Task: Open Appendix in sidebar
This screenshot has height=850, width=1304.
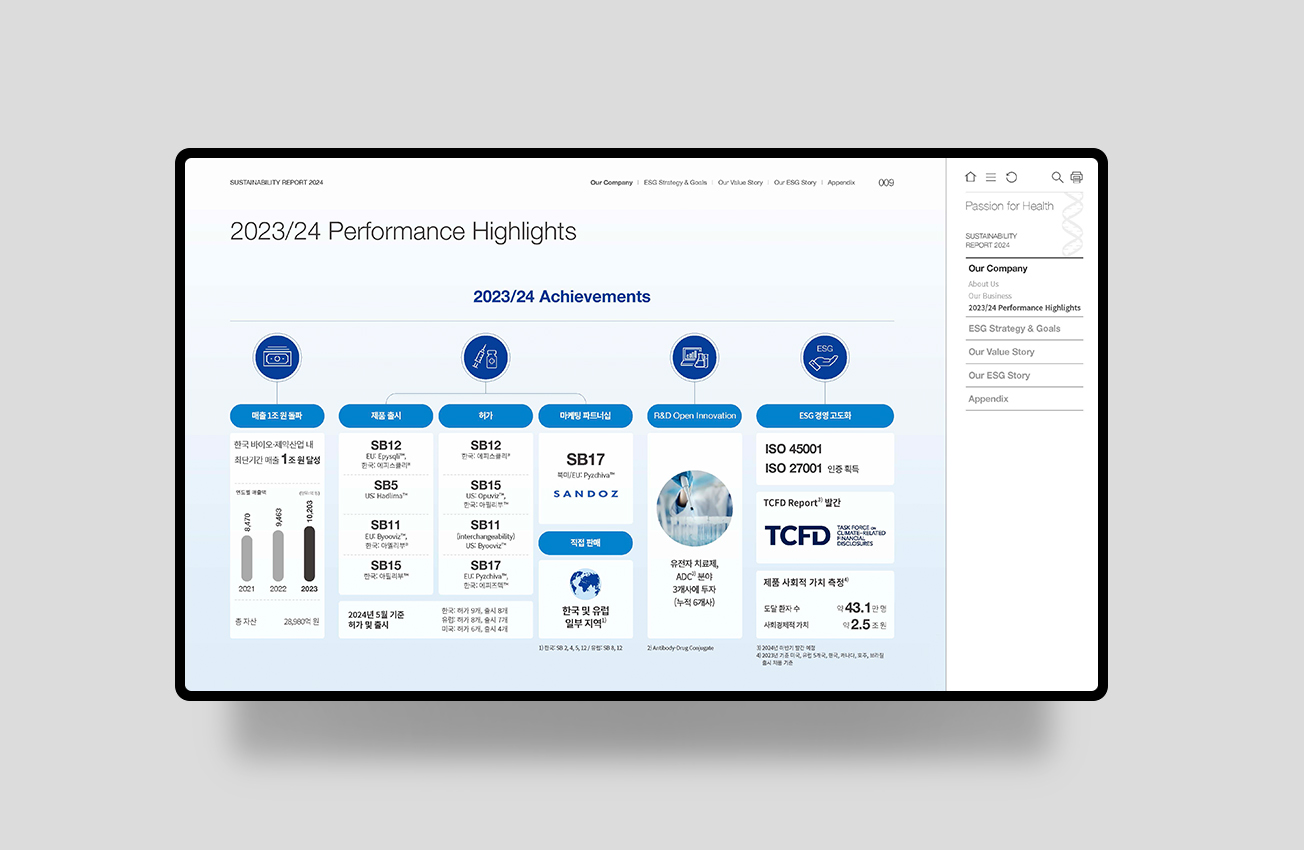Action: coord(988,399)
